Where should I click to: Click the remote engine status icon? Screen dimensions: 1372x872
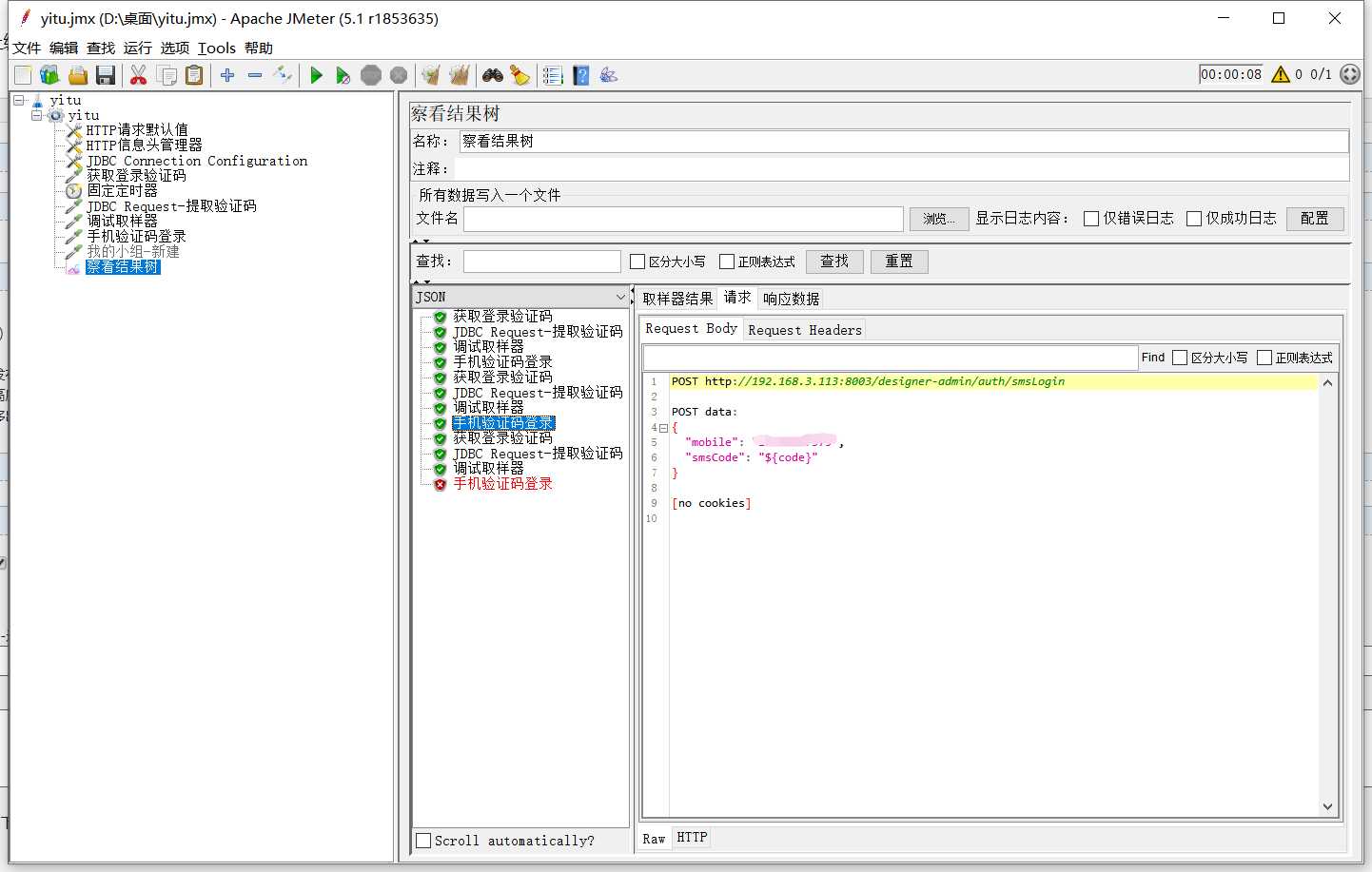tap(1350, 74)
